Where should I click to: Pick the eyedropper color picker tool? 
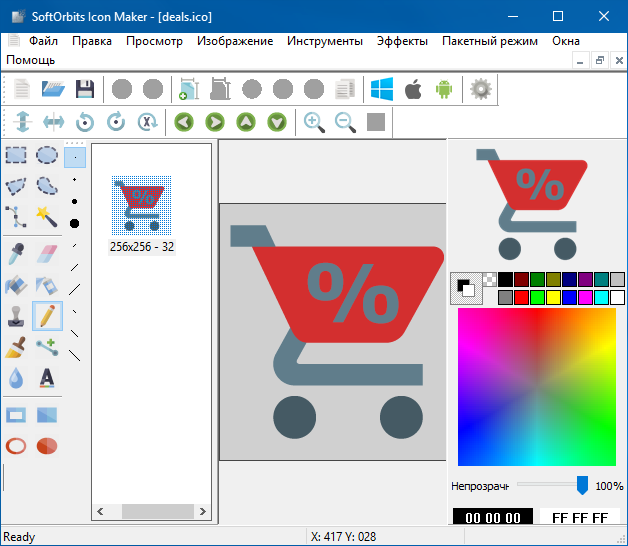pyautogui.click(x=16, y=253)
